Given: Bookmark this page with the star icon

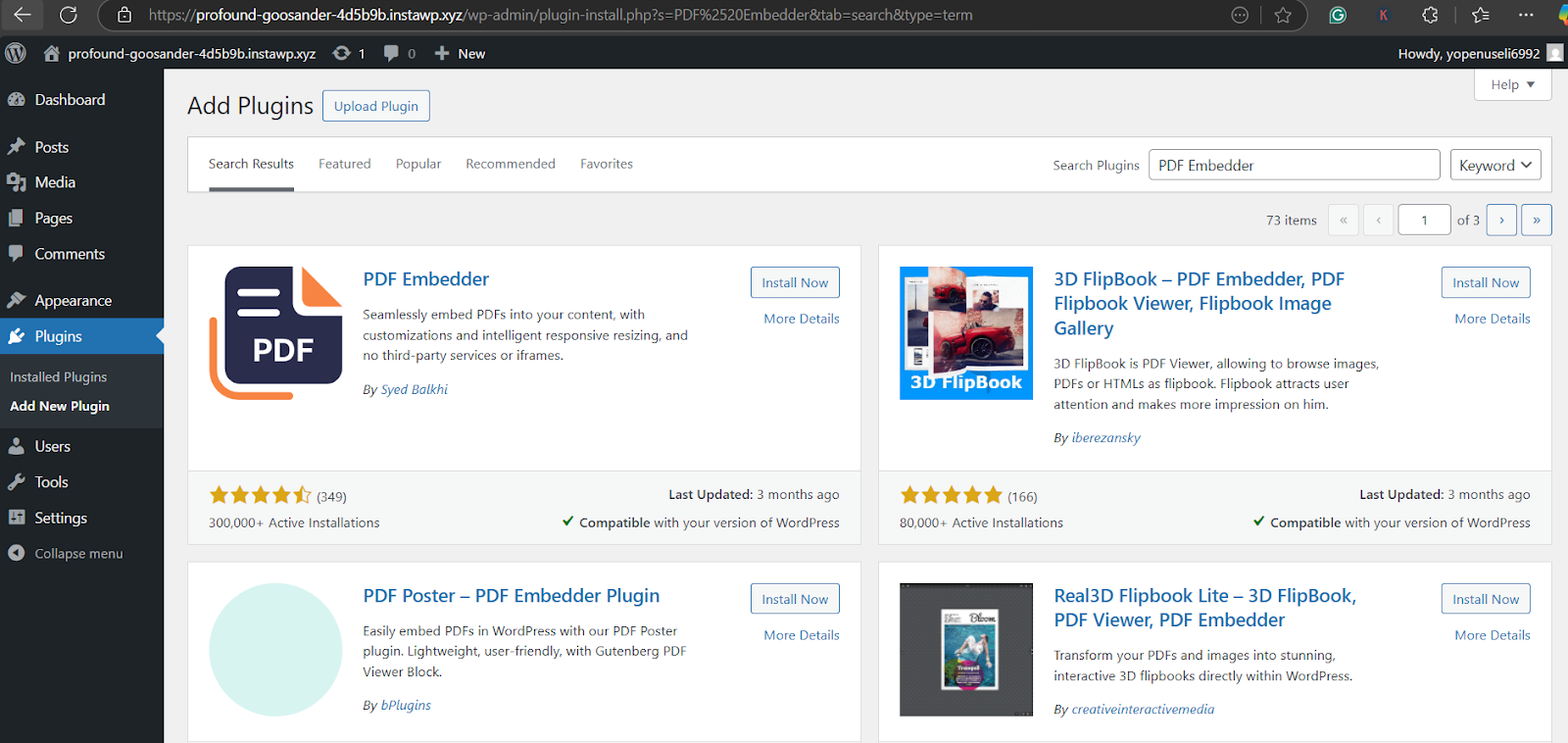Looking at the screenshot, I should pyautogui.click(x=1283, y=15).
